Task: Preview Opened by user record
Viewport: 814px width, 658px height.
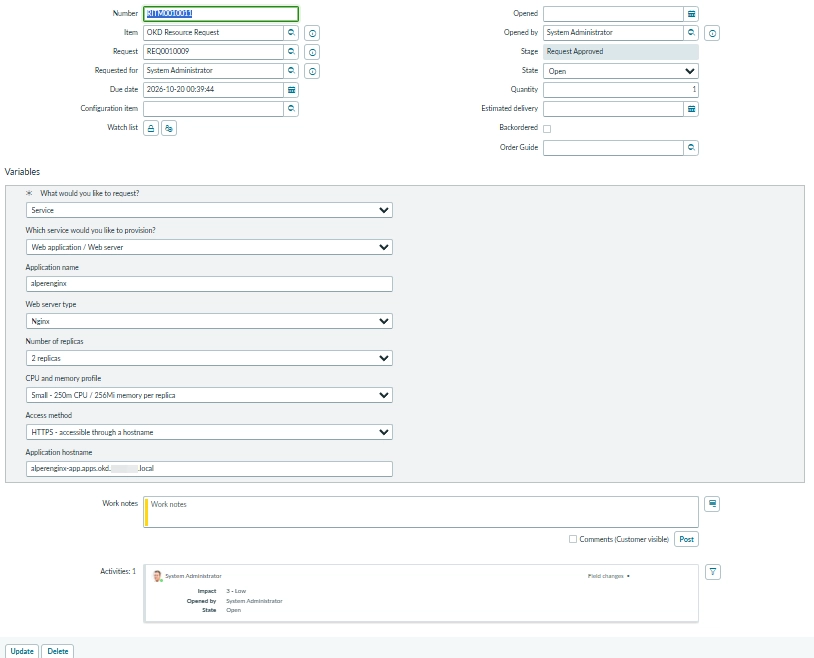Action: point(712,33)
